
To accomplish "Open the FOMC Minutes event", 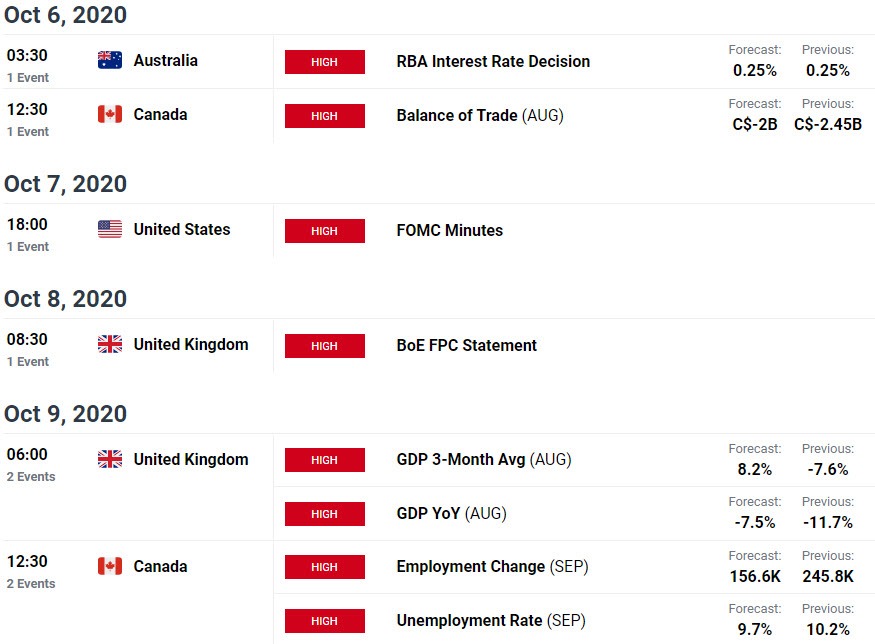I will [x=449, y=230].
